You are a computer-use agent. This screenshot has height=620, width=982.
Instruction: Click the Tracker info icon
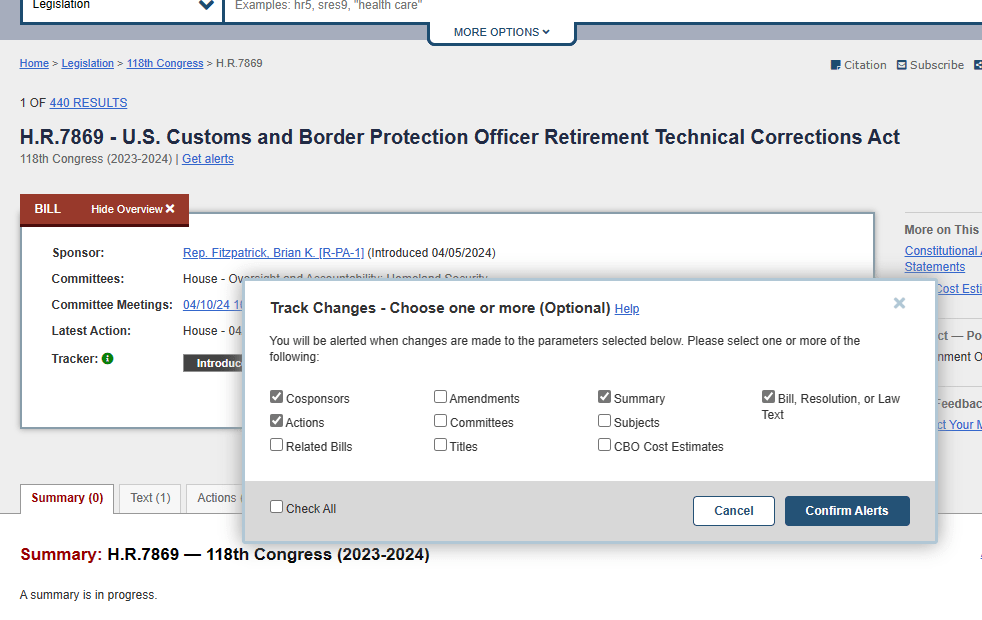[x=108, y=358]
